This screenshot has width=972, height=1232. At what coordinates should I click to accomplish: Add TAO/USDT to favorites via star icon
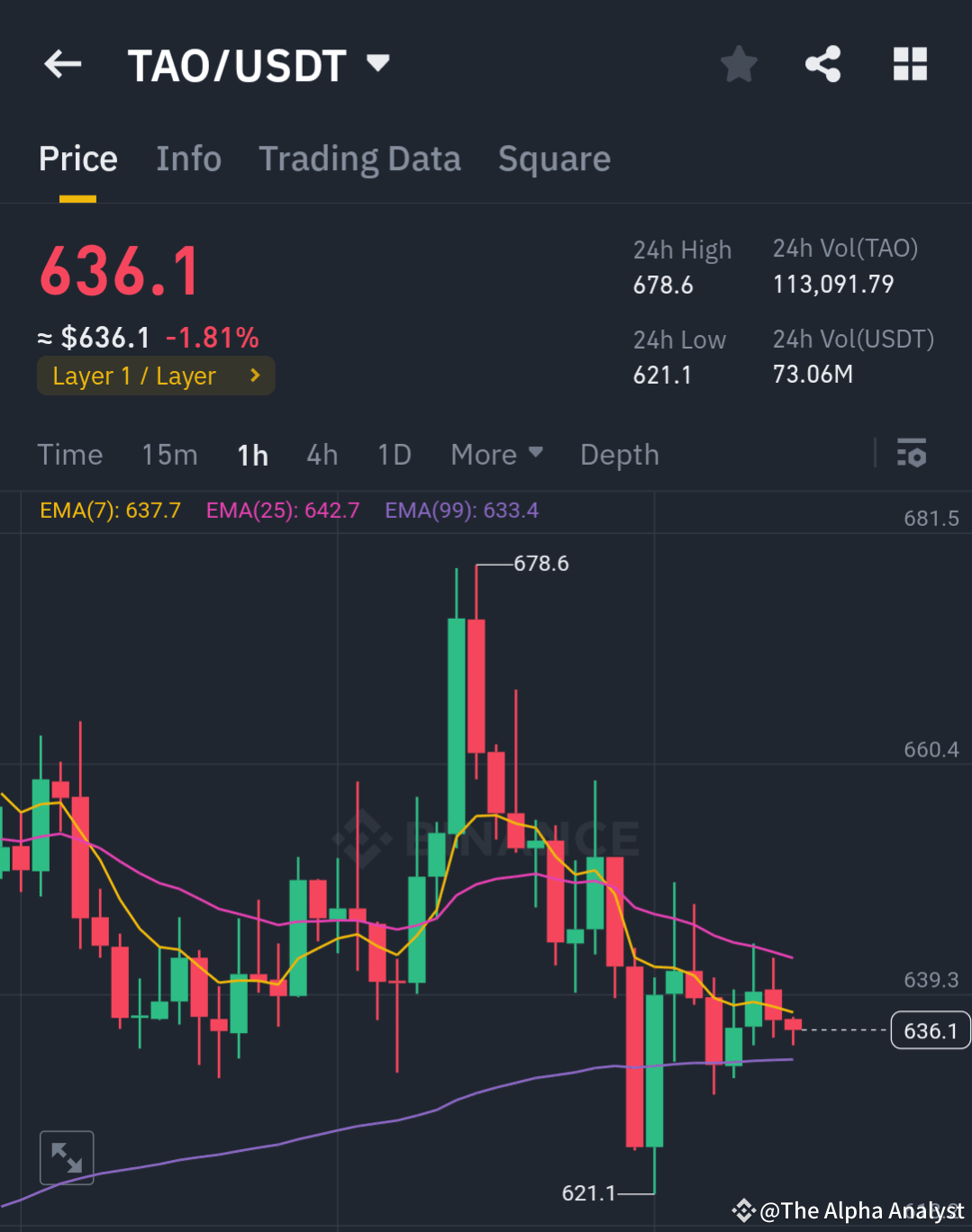tap(739, 63)
